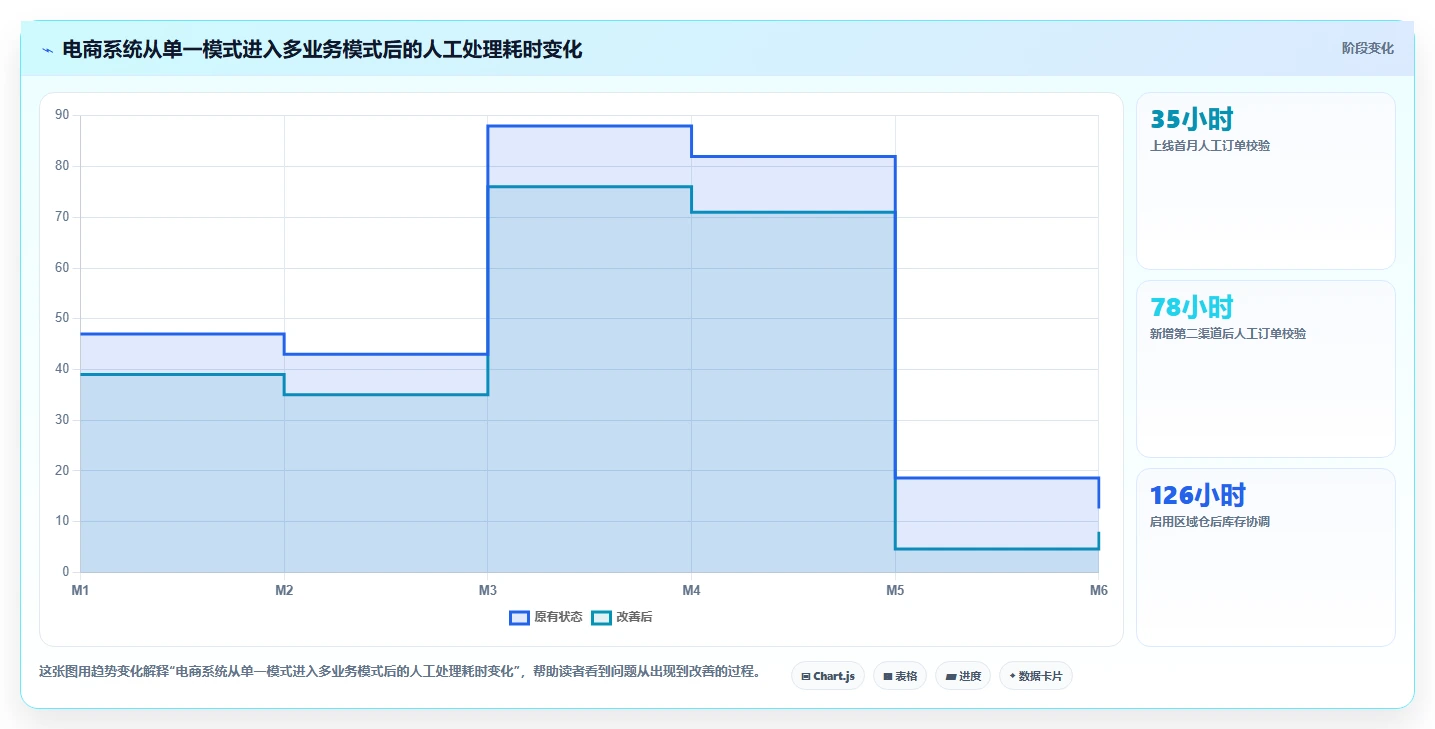Image resolution: width=1435 pixels, height=729 pixels.
Task: Click the M4 x-axis label
Action: (691, 590)
